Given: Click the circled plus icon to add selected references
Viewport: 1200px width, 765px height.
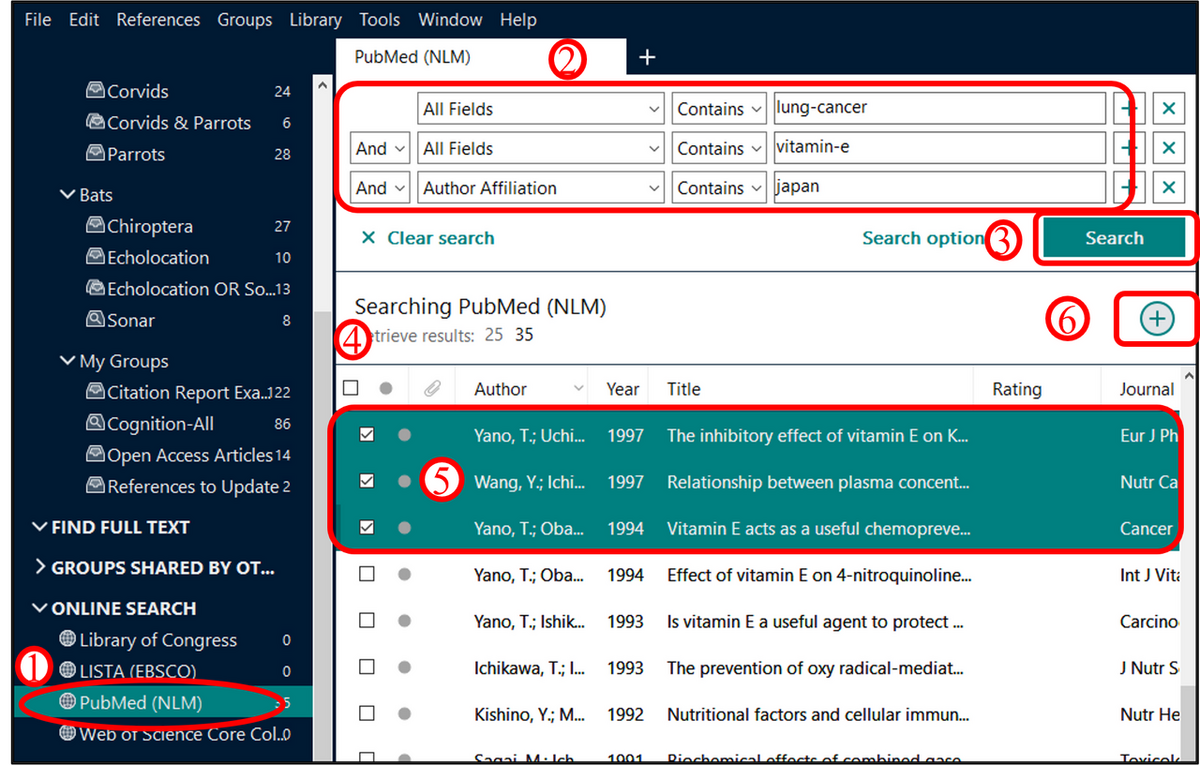Looking at the screenshot, I should click(1156, 318).
